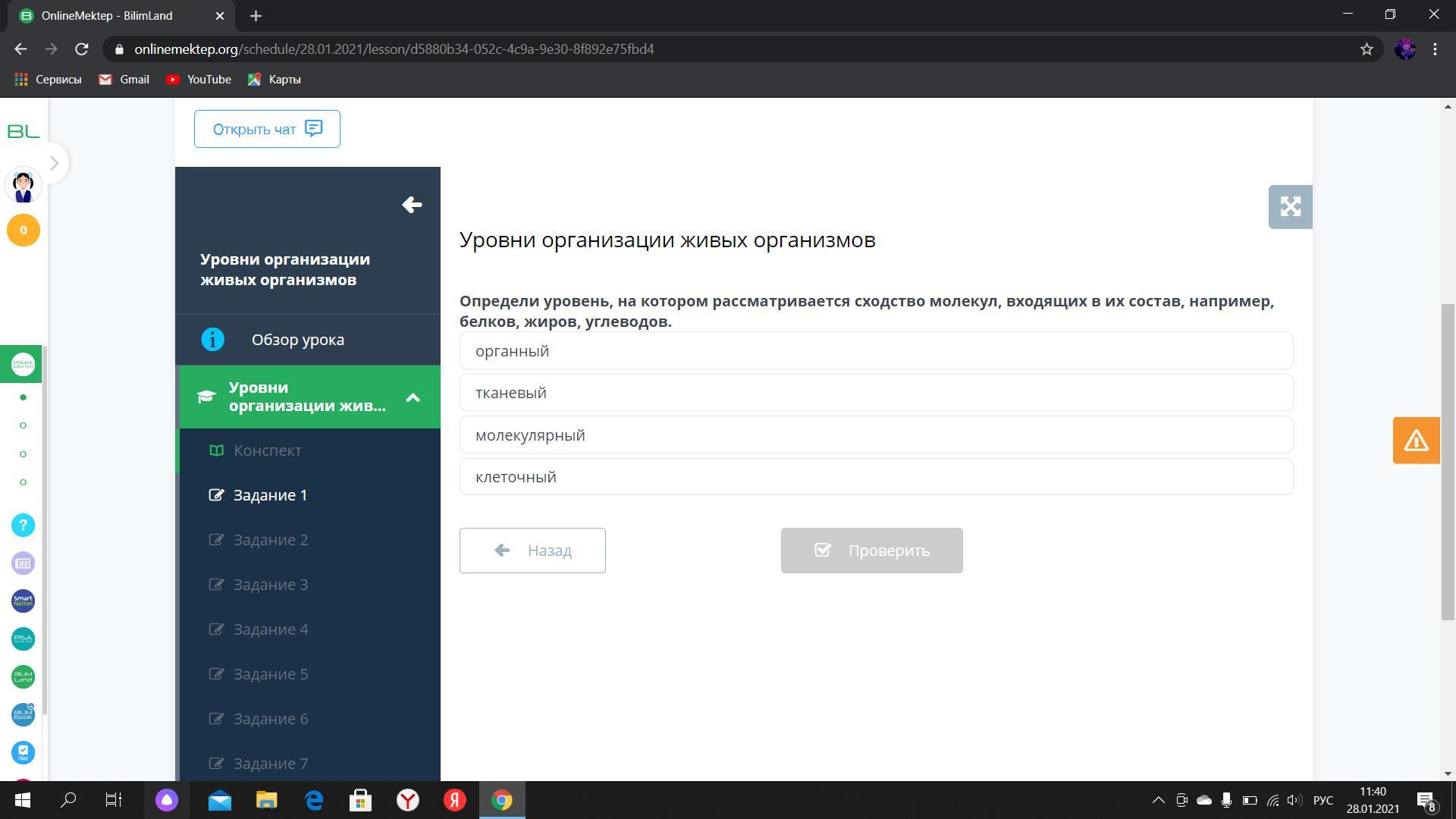1456x819 pixels.
Task: Open the Smart Nation sidebar icon
Action: tap(23, 601)
